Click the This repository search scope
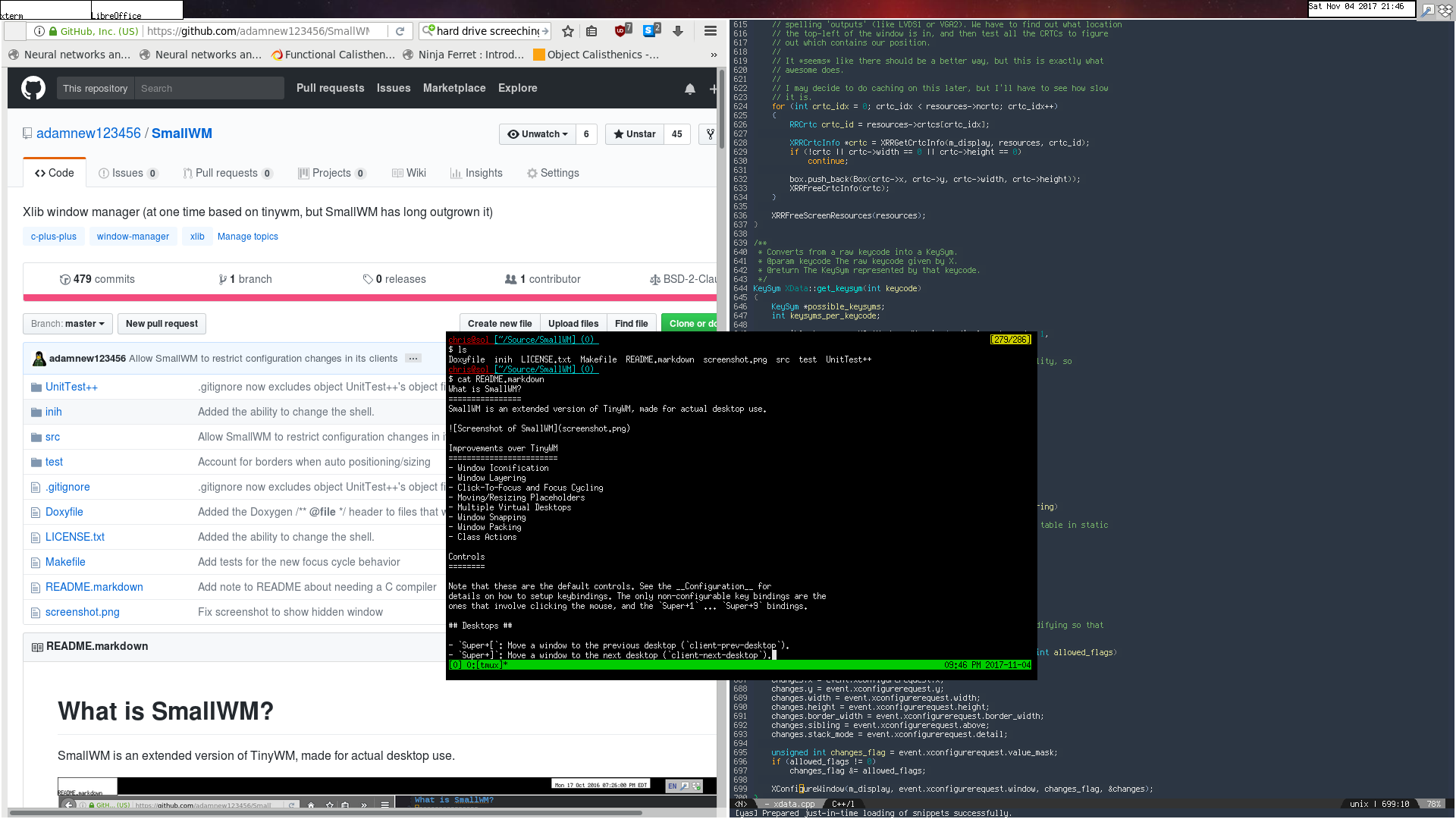This screenshot has width=1456, height=819. tap(96, 89)
